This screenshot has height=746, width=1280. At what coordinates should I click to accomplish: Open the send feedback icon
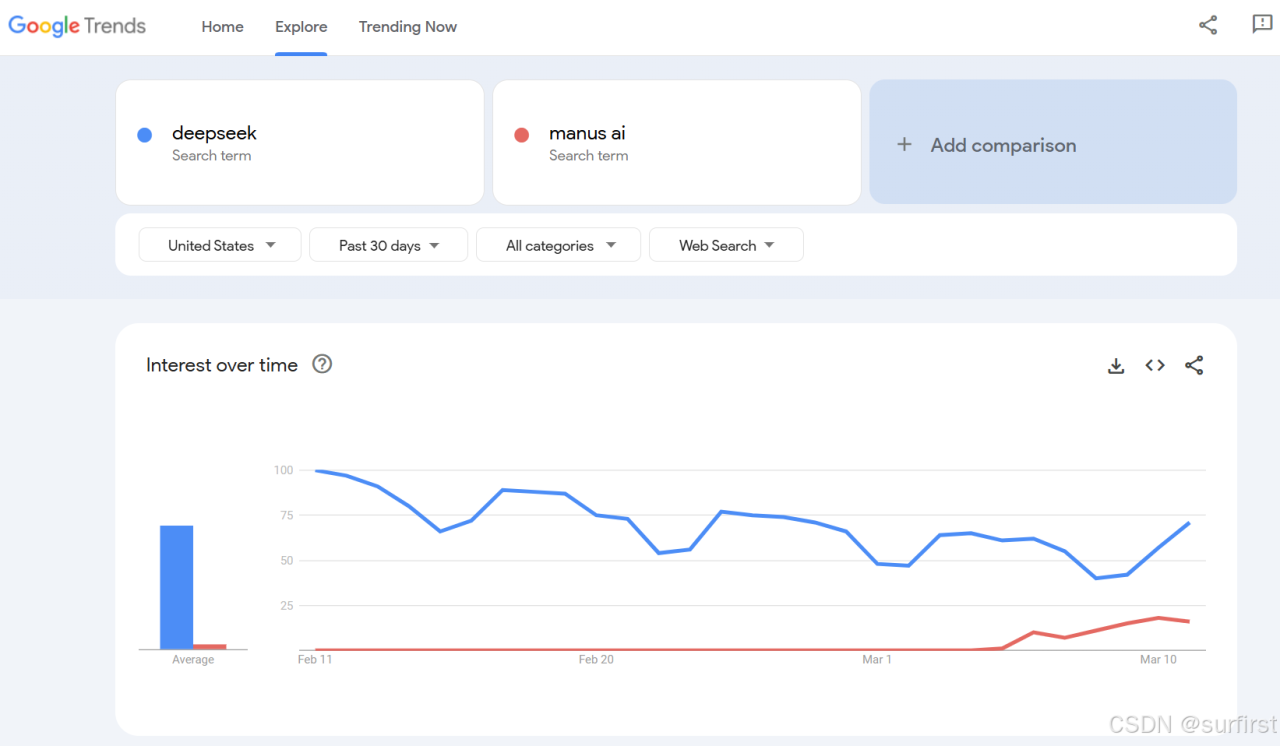(x=1262, y=25)
